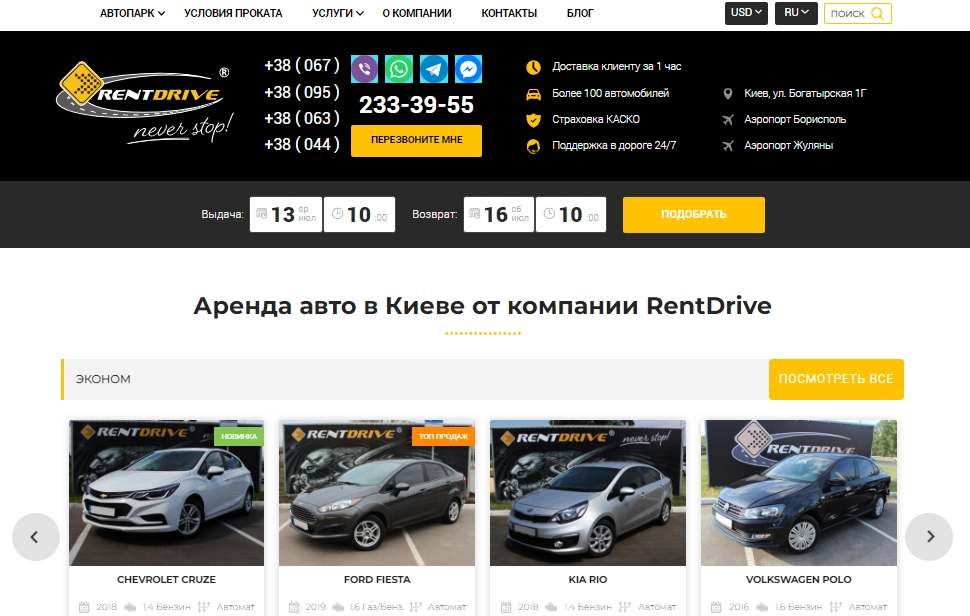Click the Boryspil airport plane icon
The image size is (970, 616).
point(728,120)
